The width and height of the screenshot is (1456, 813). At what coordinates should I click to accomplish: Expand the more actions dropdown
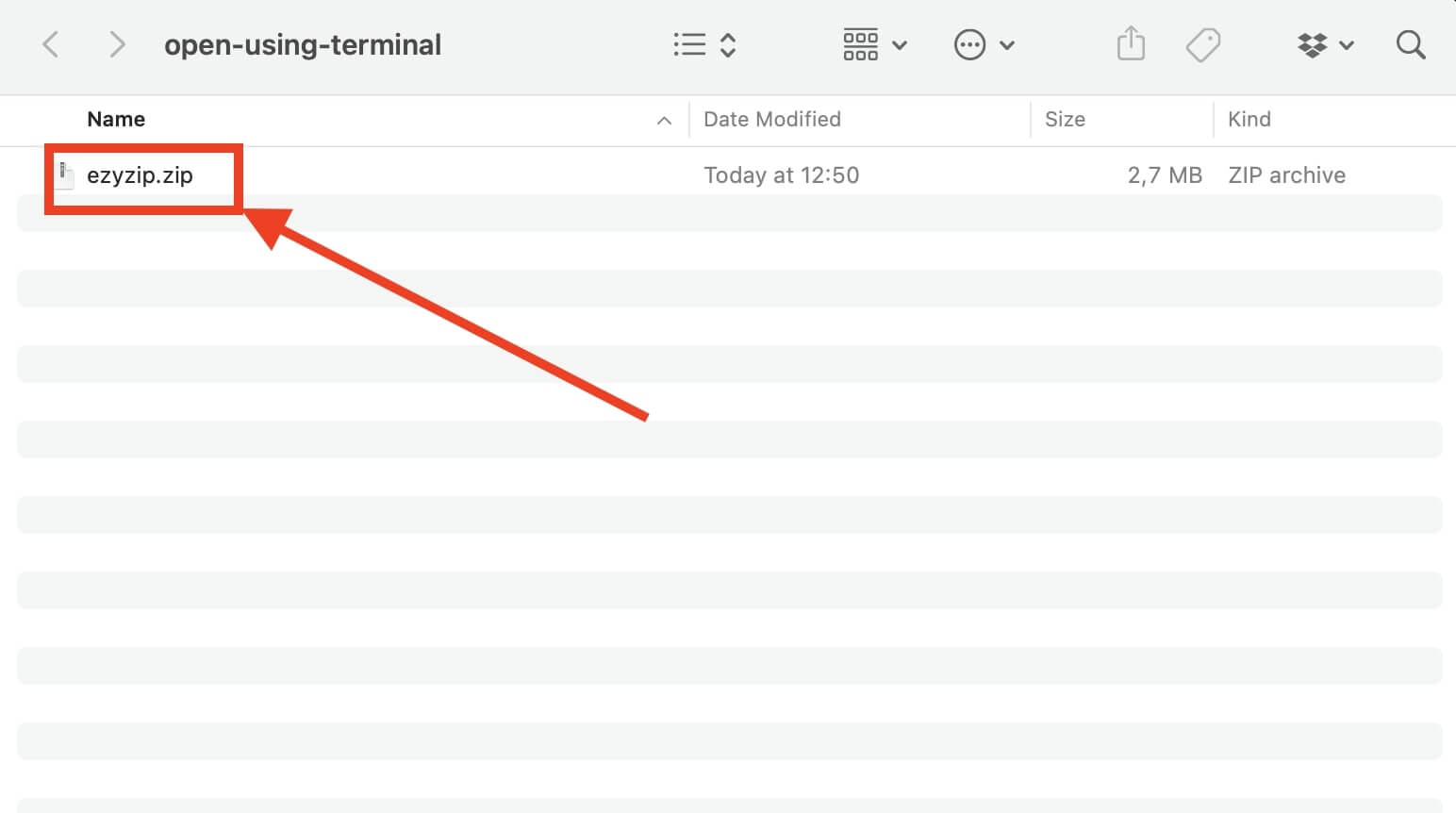[1007, 44]
